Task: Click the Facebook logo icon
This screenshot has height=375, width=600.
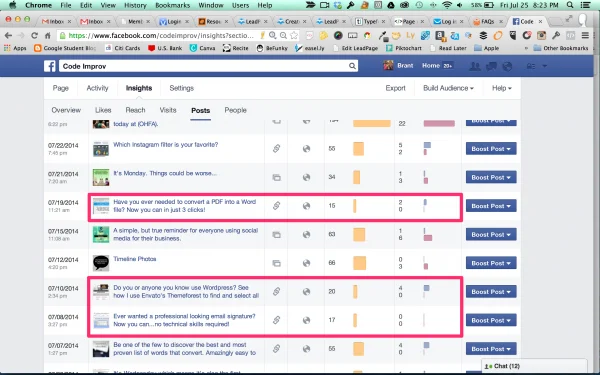Action: point(50,66)
